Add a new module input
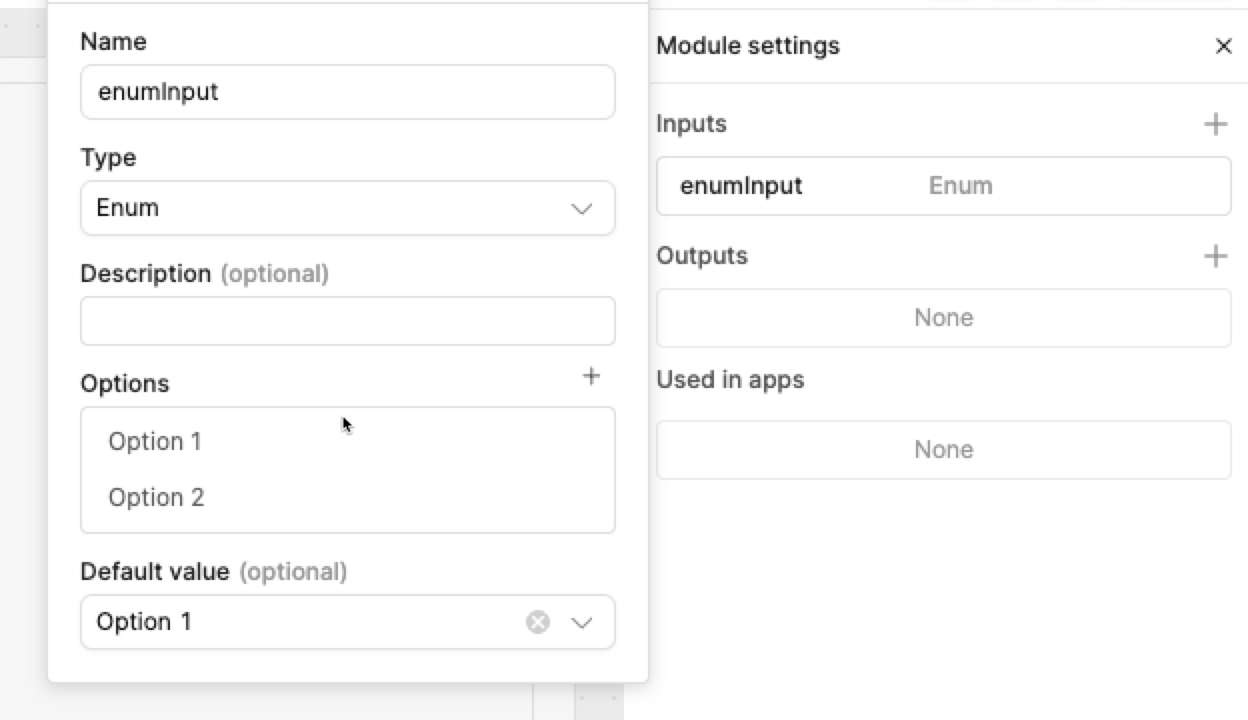 pyautogui.click(x=1215, y=124)
